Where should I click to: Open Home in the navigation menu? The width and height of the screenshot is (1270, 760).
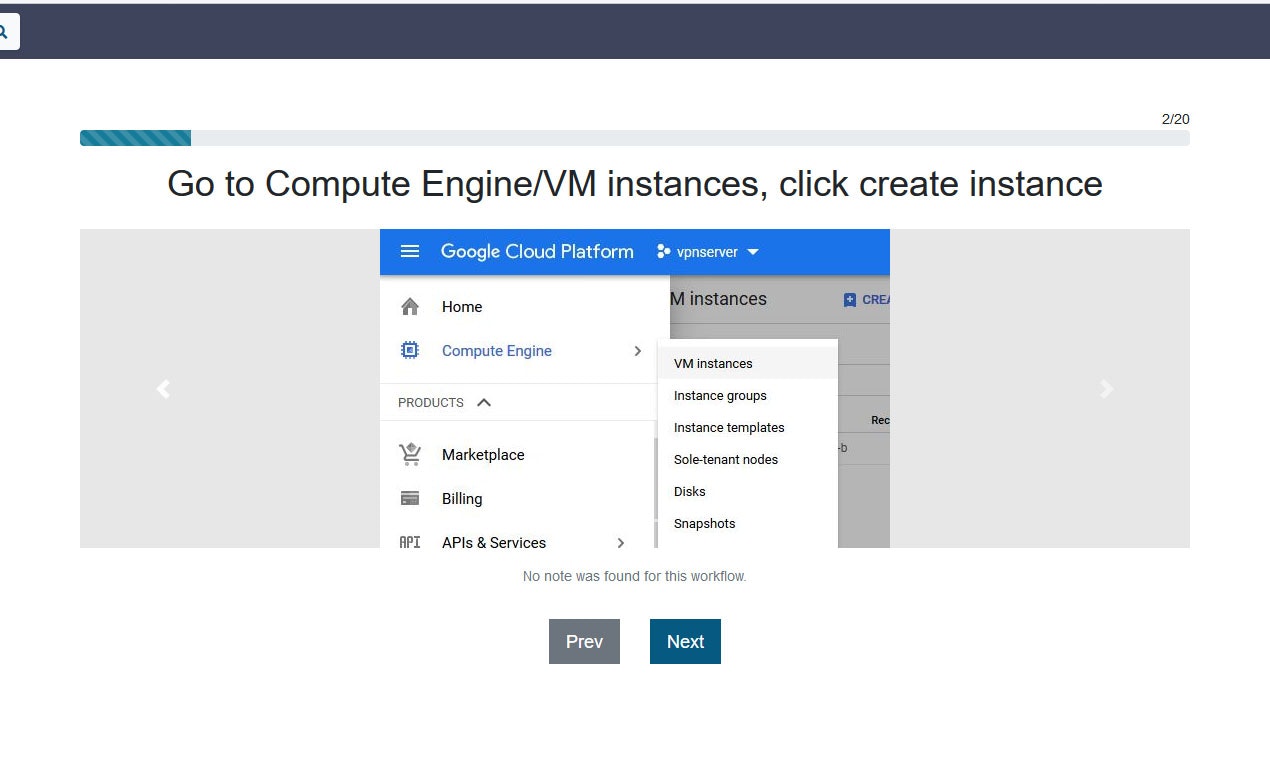point(462,307)
